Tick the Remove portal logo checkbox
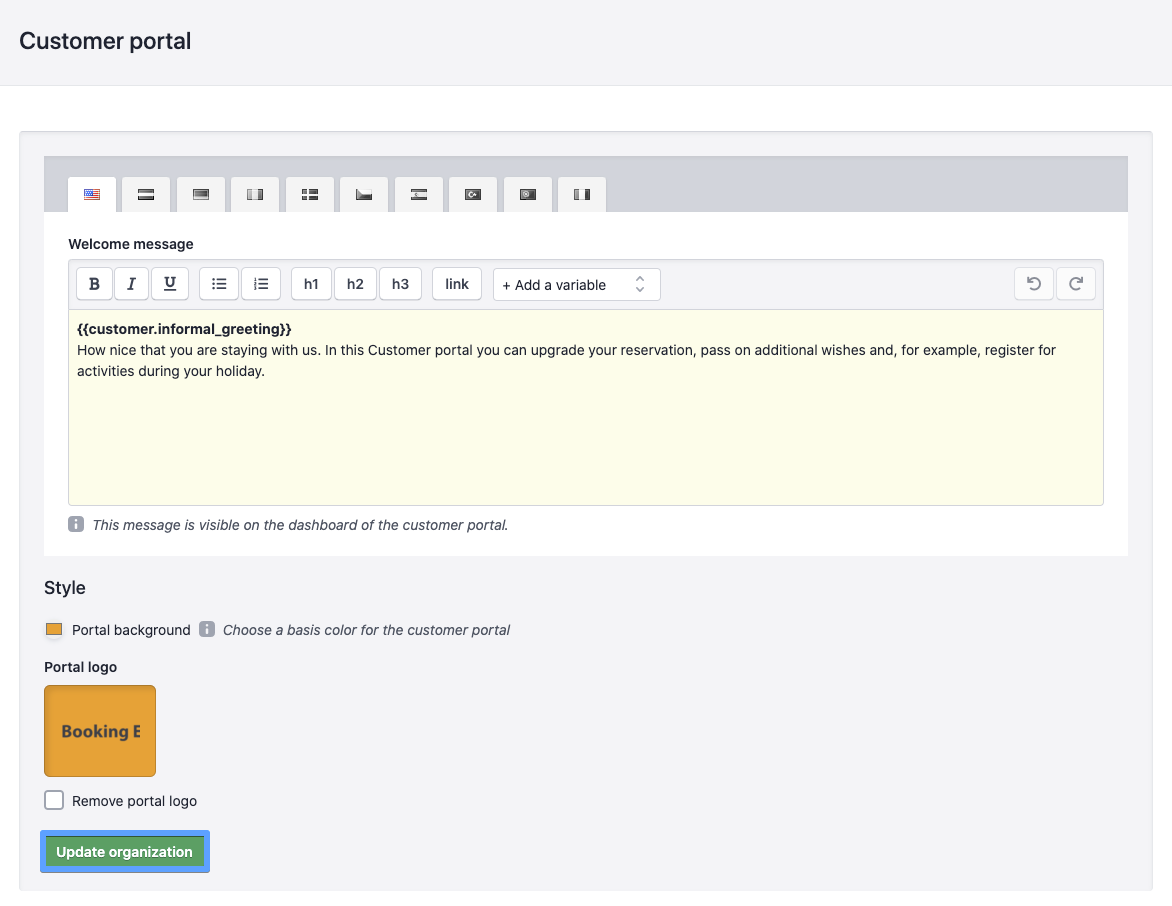This screenshot has width=1172, height=906. [54, 801]
